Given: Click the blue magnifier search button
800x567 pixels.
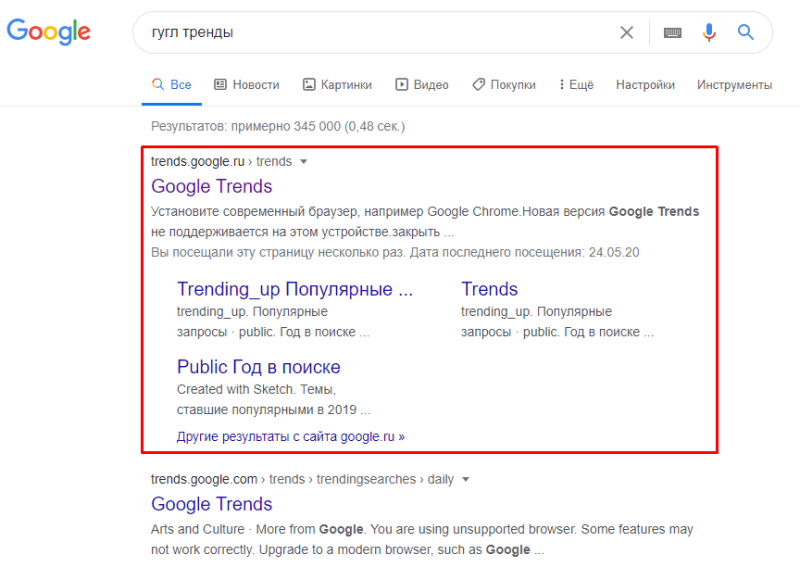Looking at the screenshot, I should (x=745, y=32).
